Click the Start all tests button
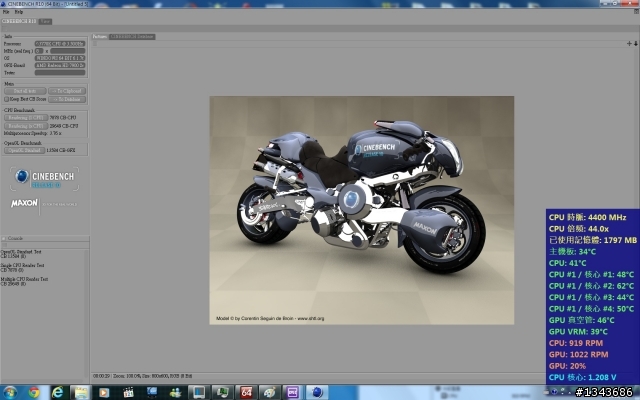 click(x=25, y=91)
